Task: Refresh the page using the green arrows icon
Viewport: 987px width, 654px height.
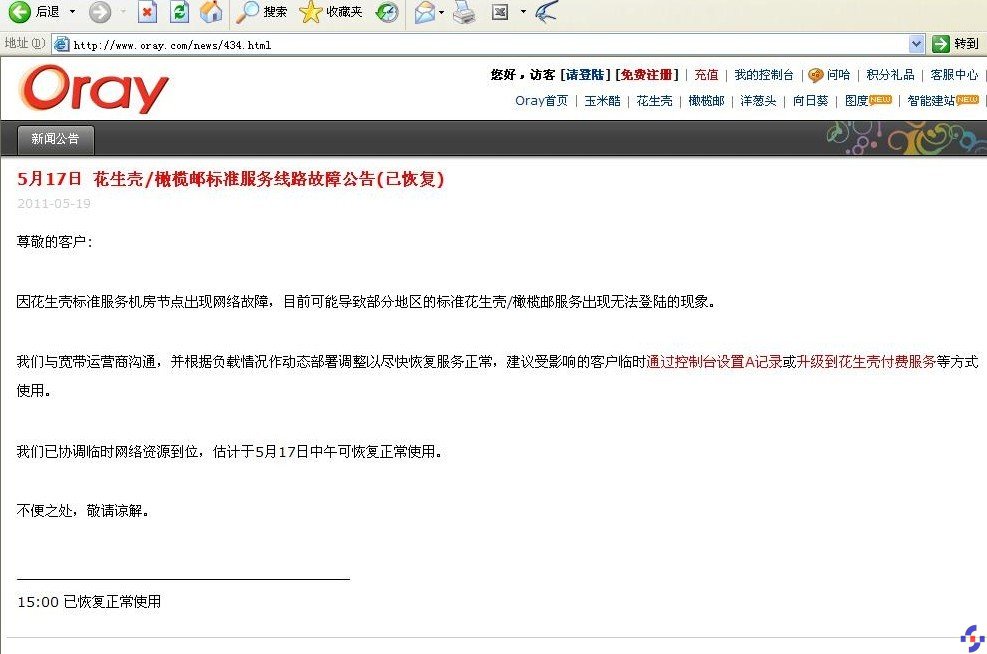Action: pyautogui.click(x=179, y=11)
